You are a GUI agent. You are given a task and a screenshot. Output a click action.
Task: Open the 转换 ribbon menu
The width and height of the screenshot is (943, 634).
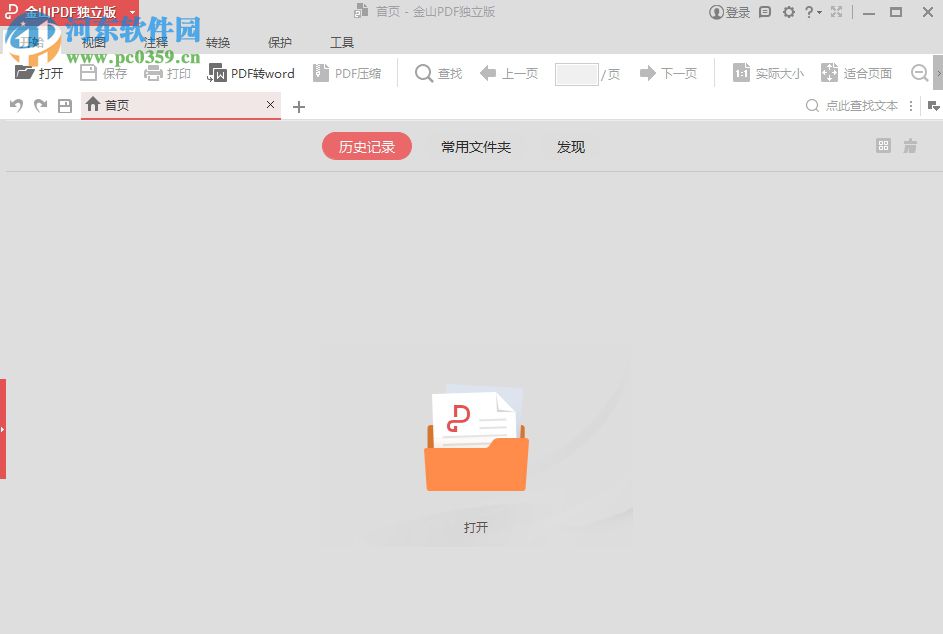click(217, 42)
